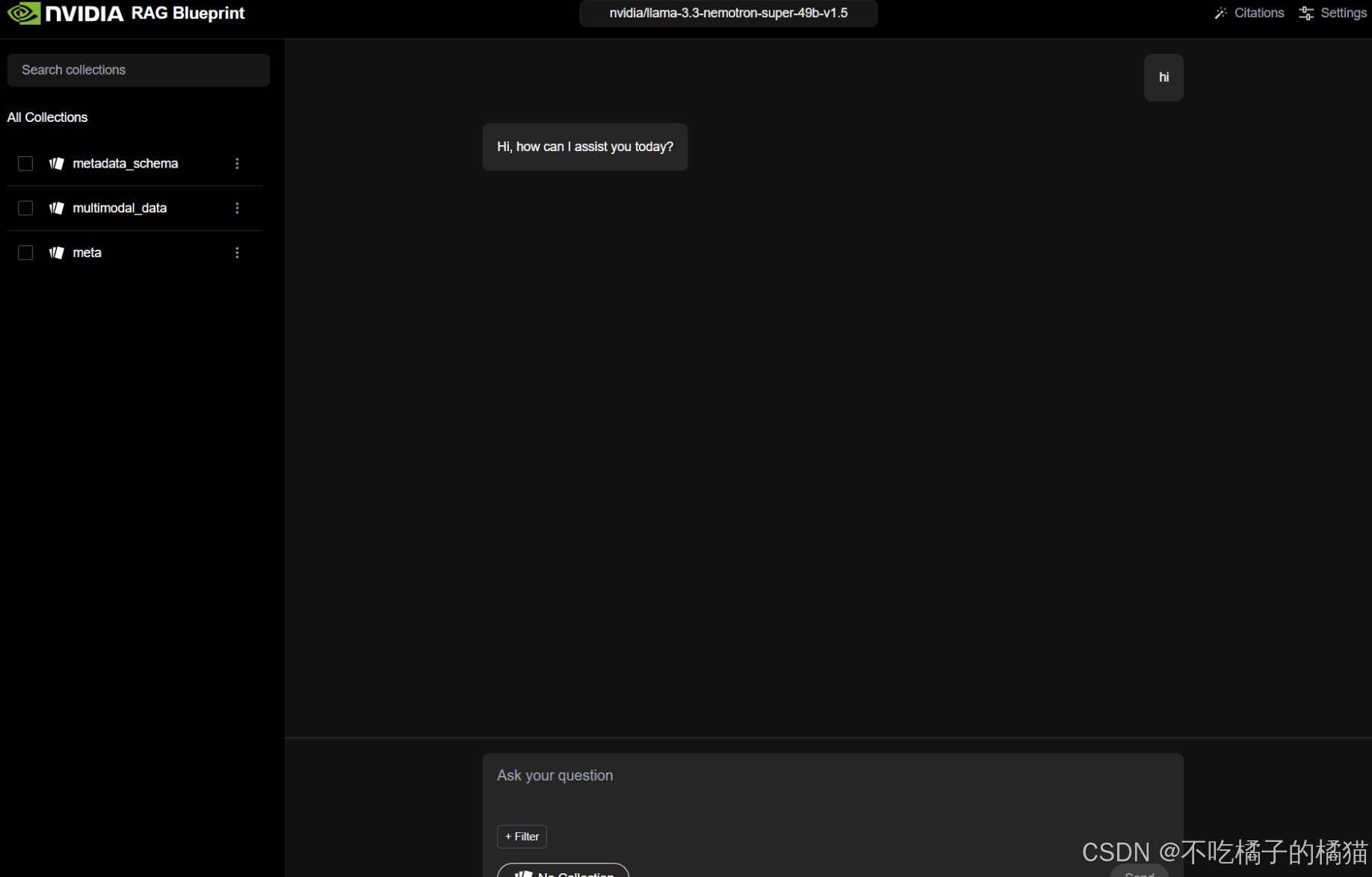This screenshot has width=1372, height=877.
Task: Click the assistant reply 'Hi, how can I assist'
Action: [585, 147]
